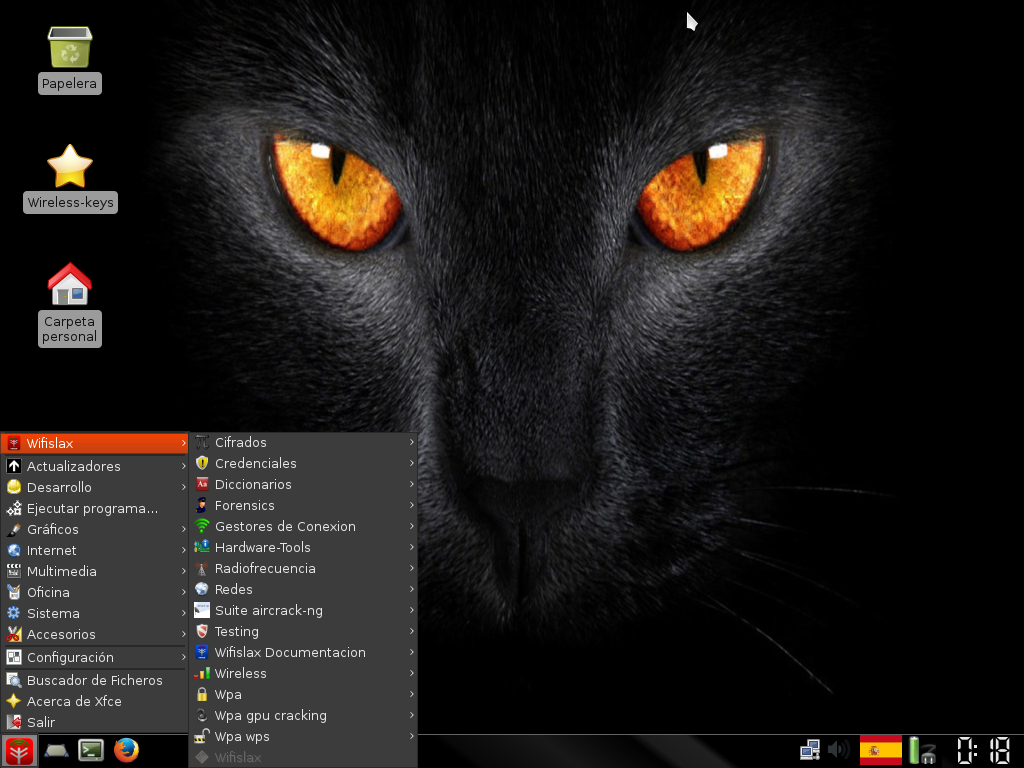This screenshot has height=768, width=1024.
Task: Click the Testing shield icon
Action: coord(202,632)
